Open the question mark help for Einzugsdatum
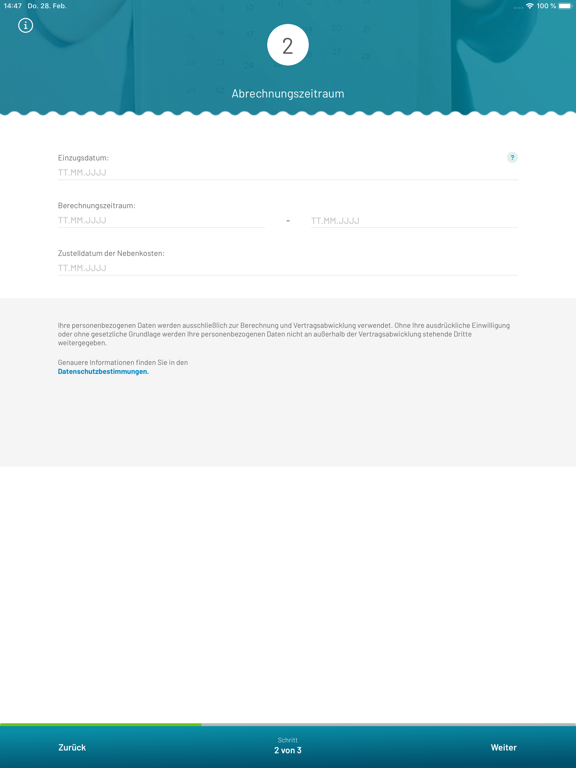Image resolution: width=576 pixels, height=768 pixels. point(512,157)
